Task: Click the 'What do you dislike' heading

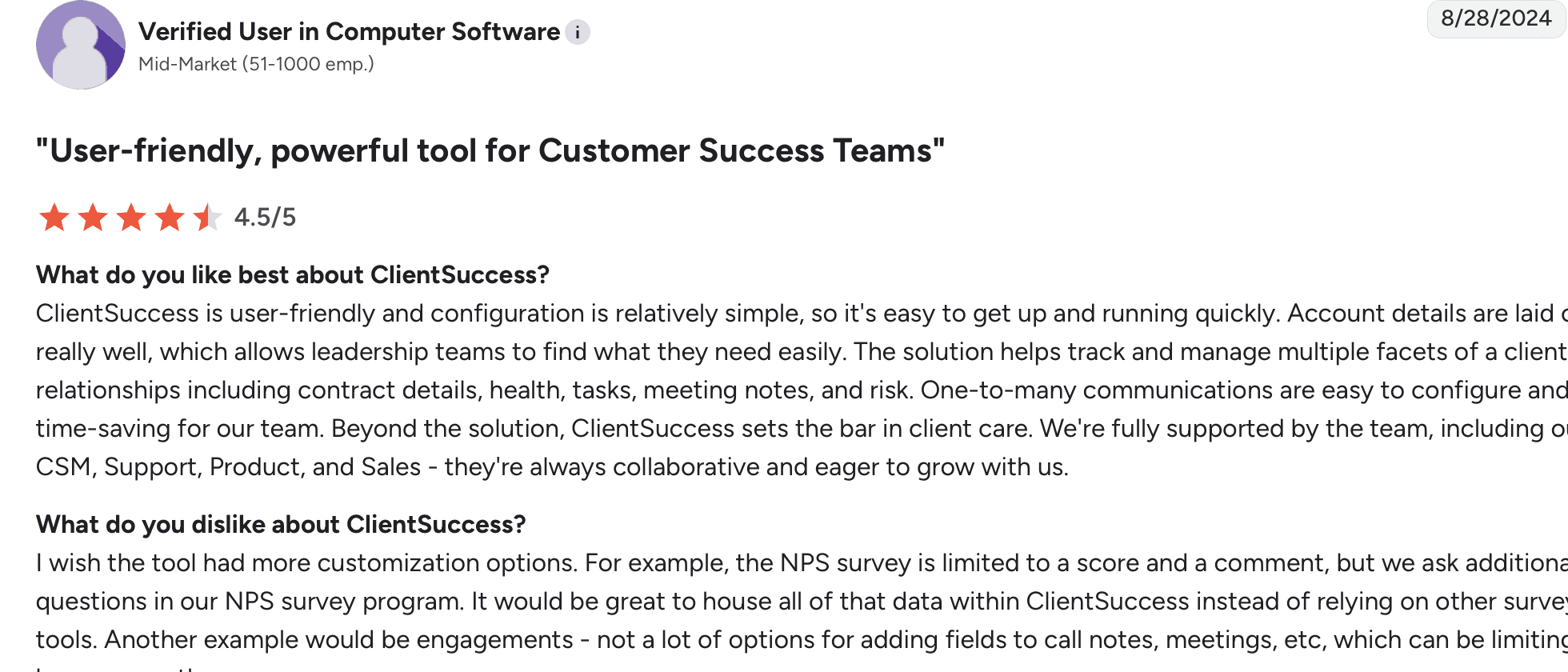Action: (281, 524)
